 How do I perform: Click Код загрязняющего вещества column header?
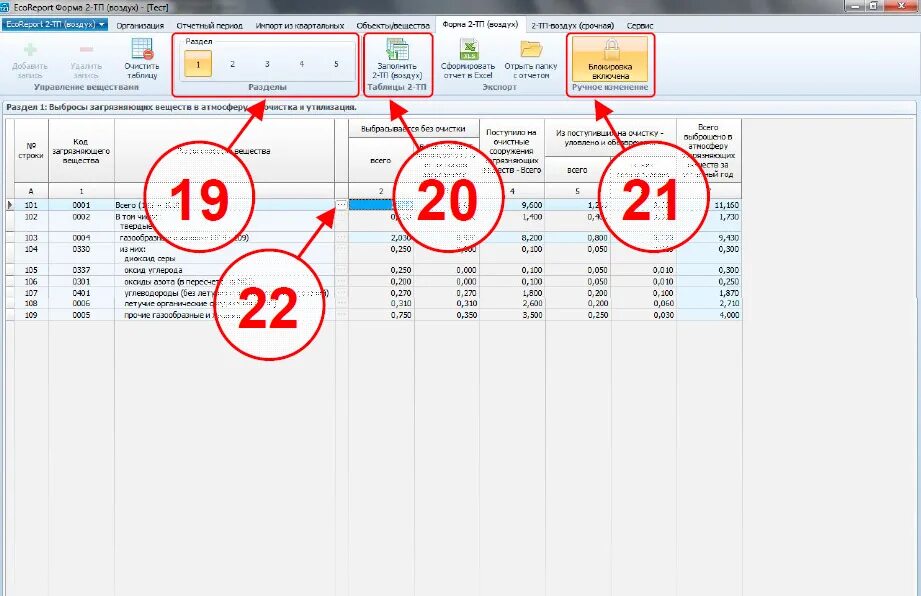pyautogui.click(x=81, y=151)
